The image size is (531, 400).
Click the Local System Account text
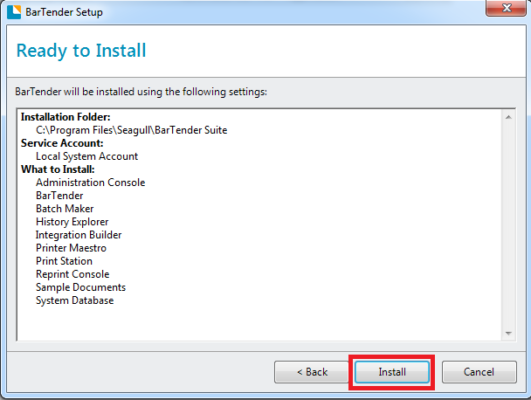87,156
